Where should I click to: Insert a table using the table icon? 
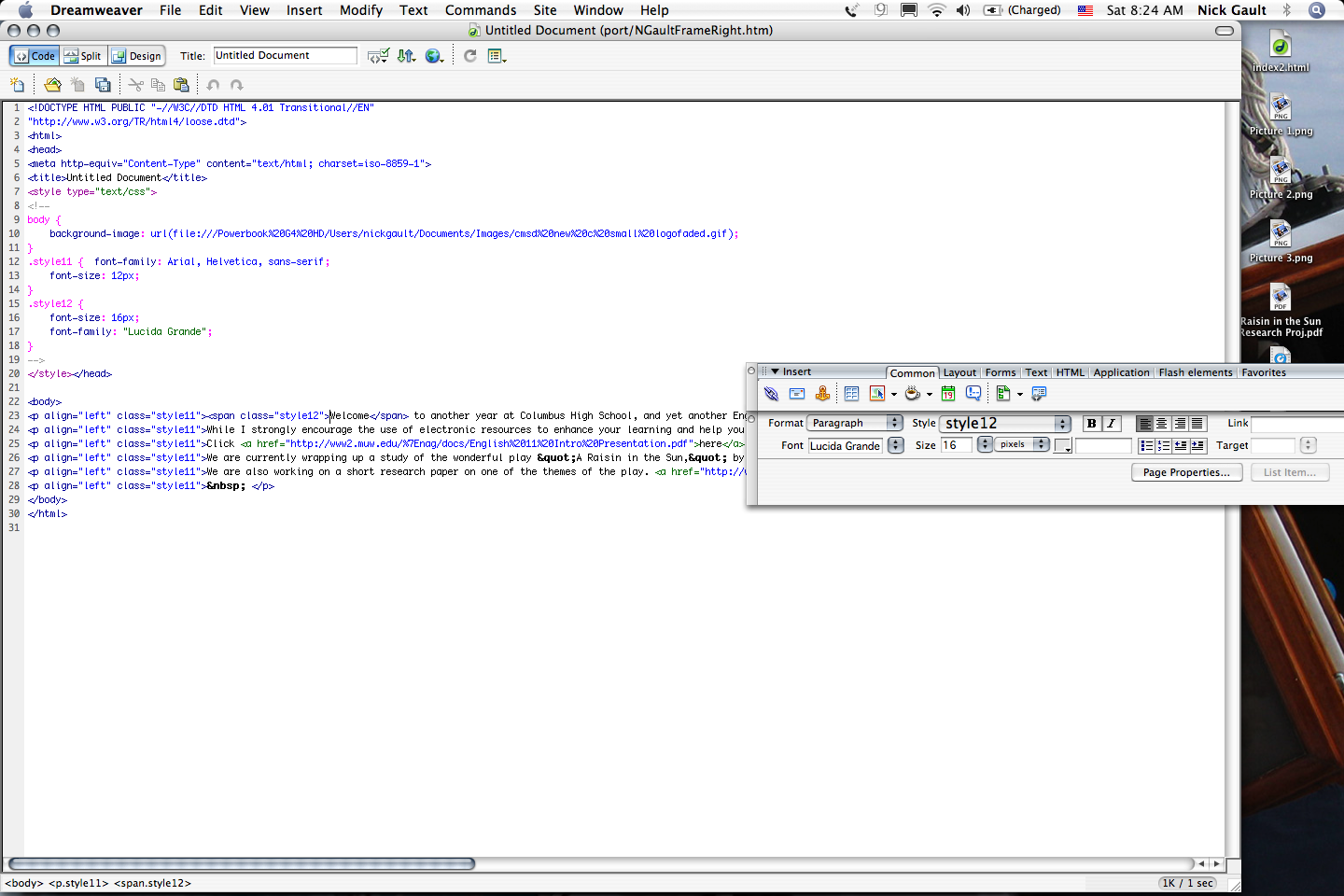851,394
